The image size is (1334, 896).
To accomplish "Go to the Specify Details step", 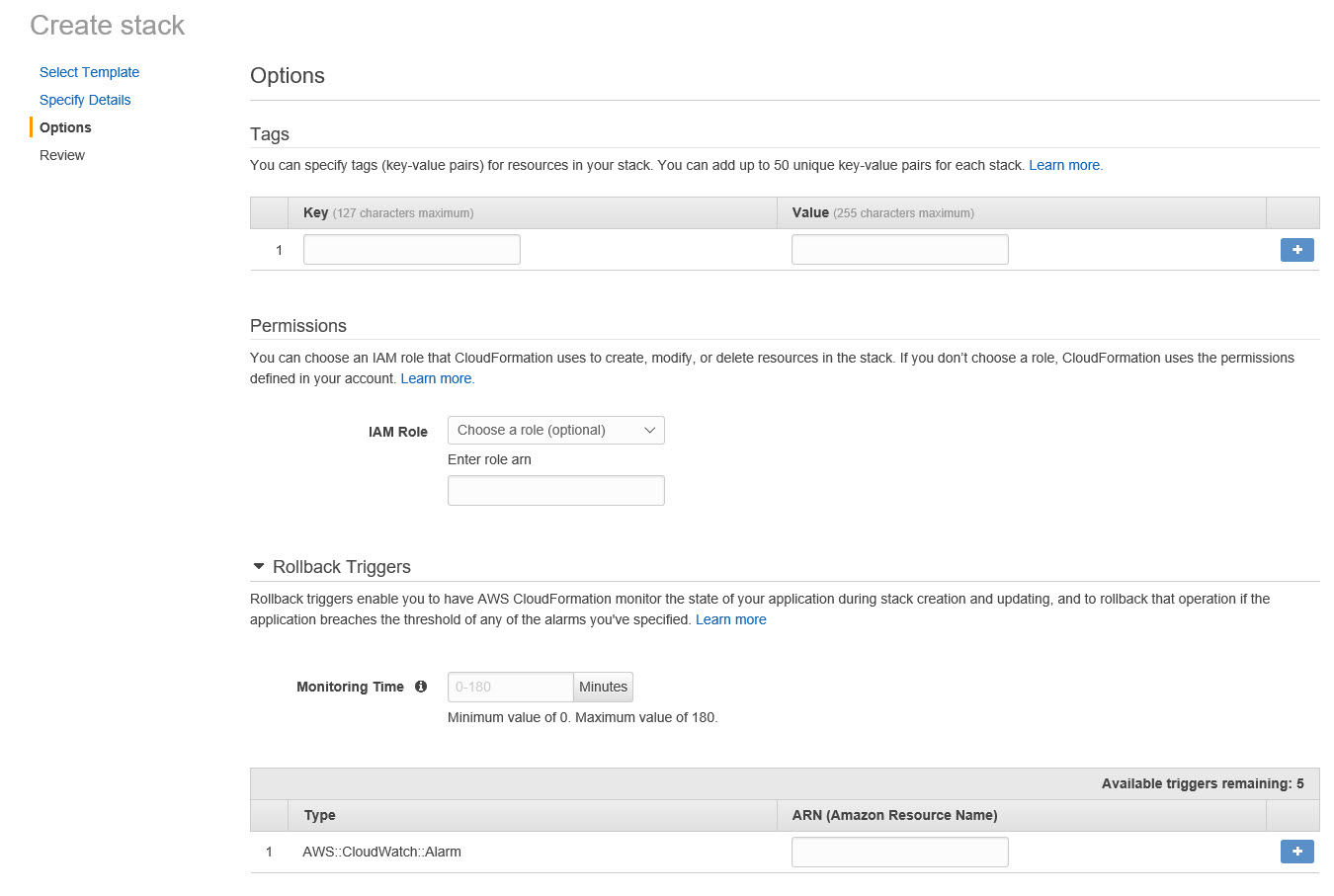I will 85,100.
